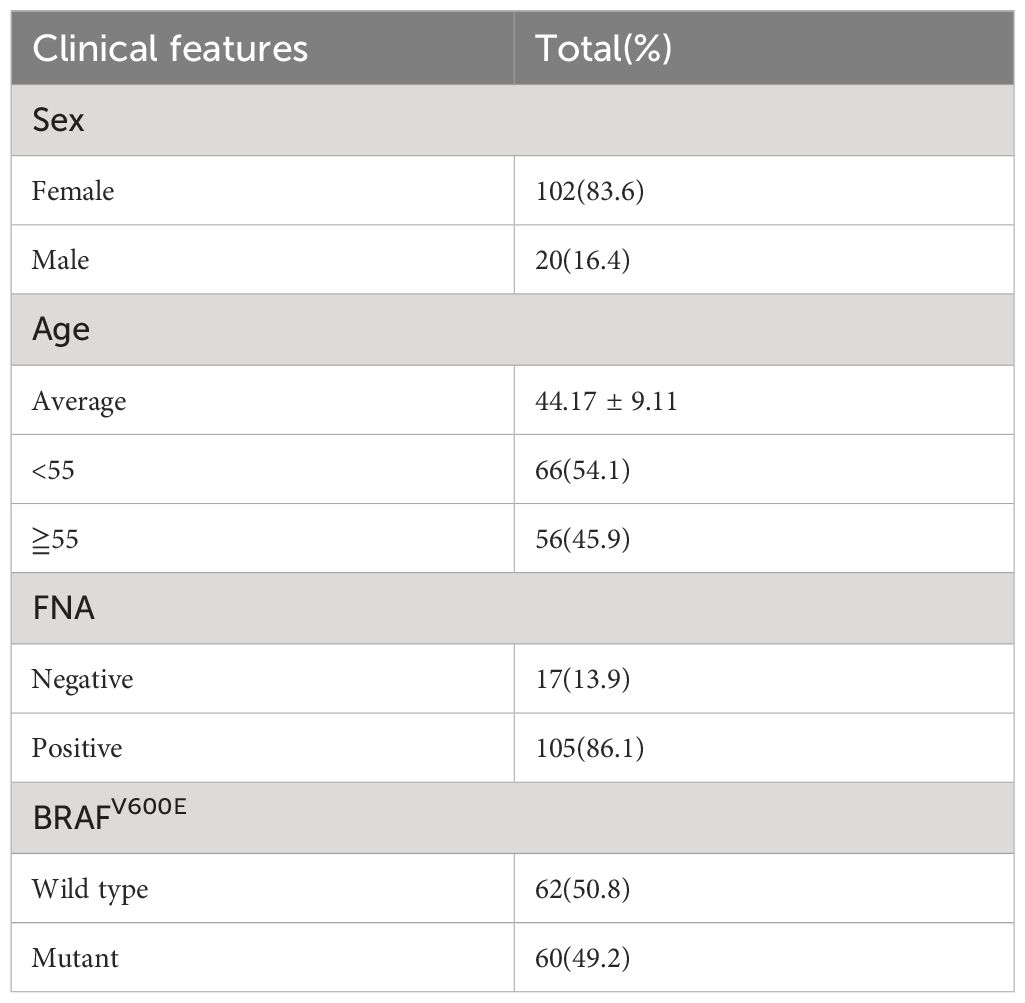Select the Sex section row
Screen dimensions: 1025x1003
click(512, 120)
